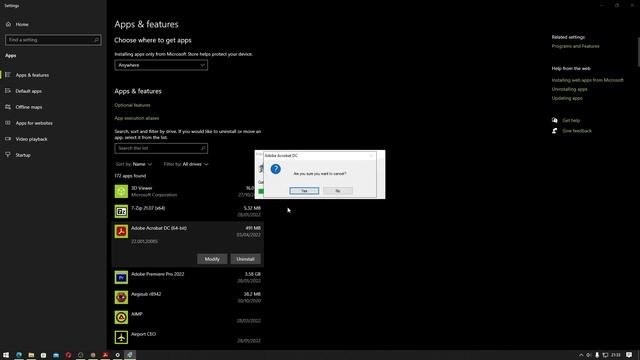The width and height of the screenshot is (640, 360).
Task: Click the taskbar clock
Action: [616, 355]
